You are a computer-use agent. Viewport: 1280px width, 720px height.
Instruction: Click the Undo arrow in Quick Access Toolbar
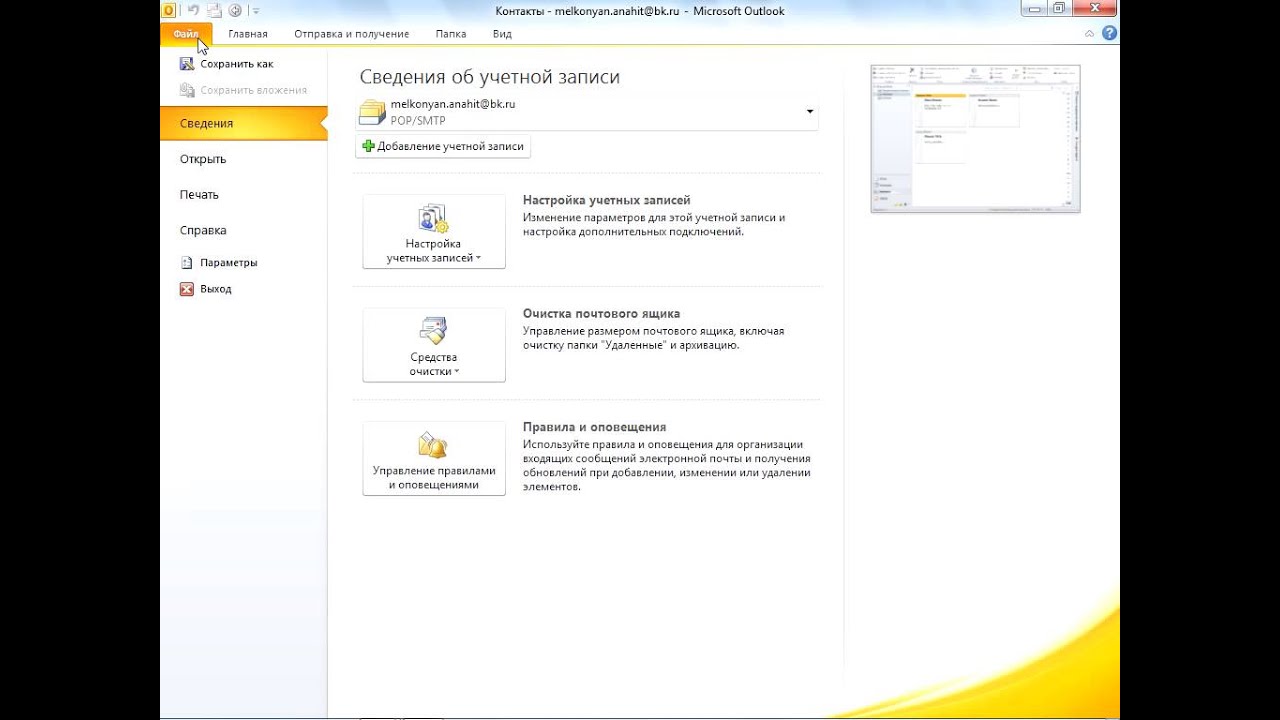[x=193, y=10]
